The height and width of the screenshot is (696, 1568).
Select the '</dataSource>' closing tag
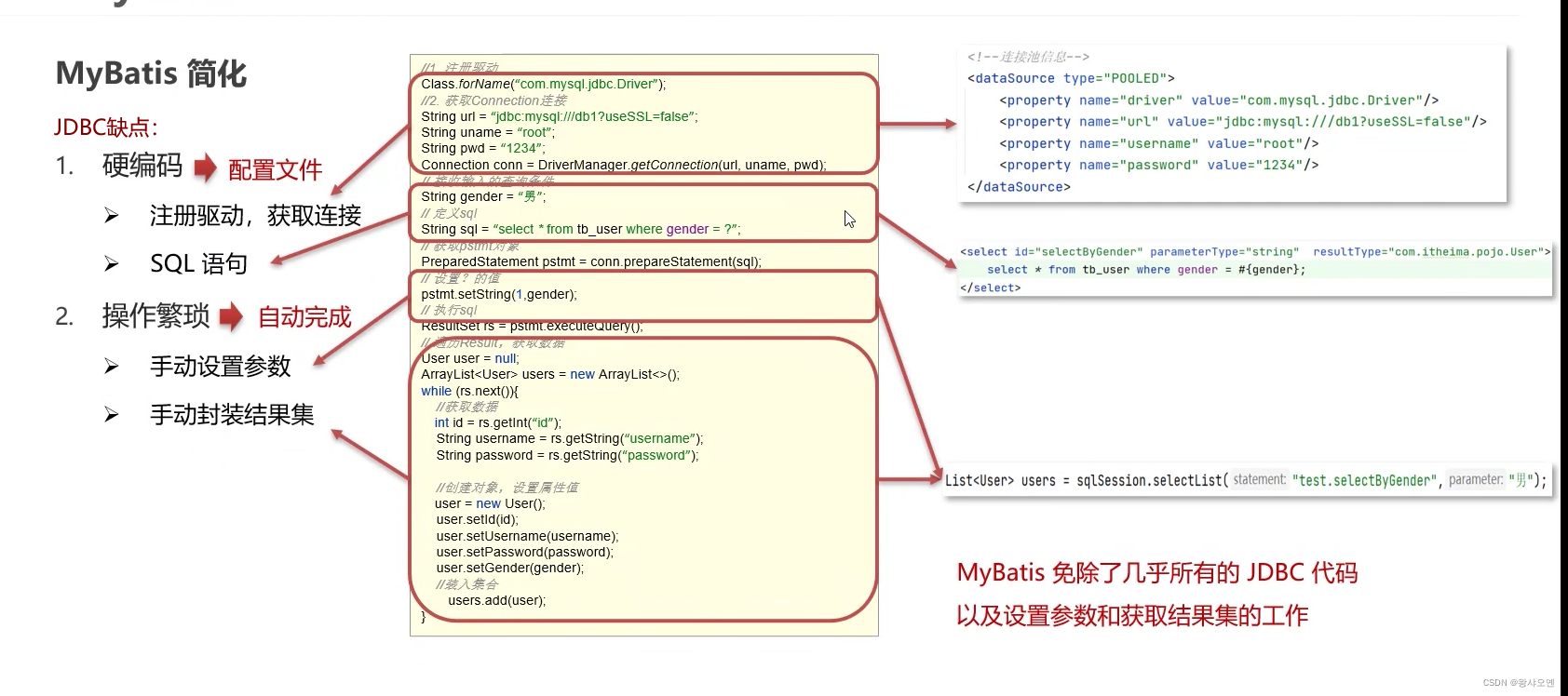(1019, 187)
